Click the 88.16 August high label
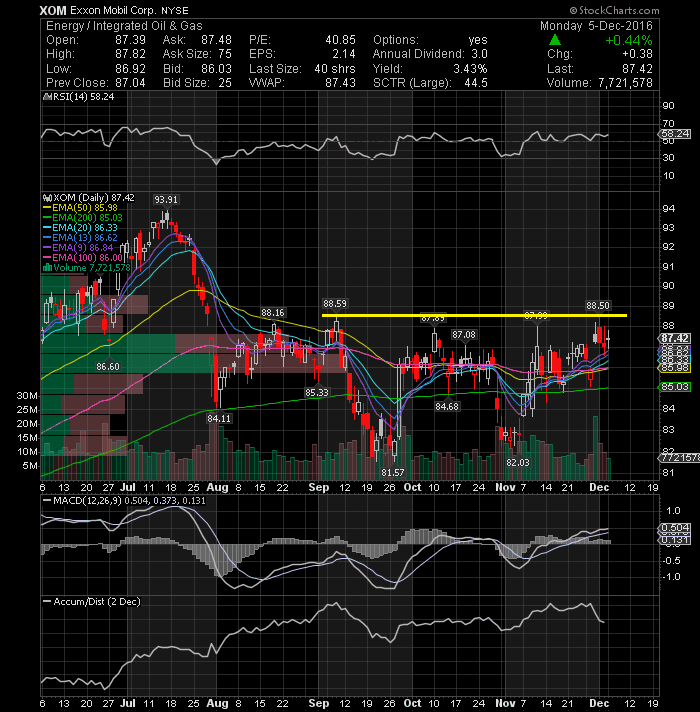 273,312
